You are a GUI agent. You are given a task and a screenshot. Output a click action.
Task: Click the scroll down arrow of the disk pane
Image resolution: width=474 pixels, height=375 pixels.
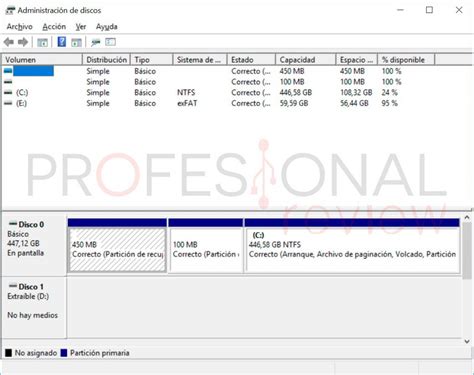467,341
